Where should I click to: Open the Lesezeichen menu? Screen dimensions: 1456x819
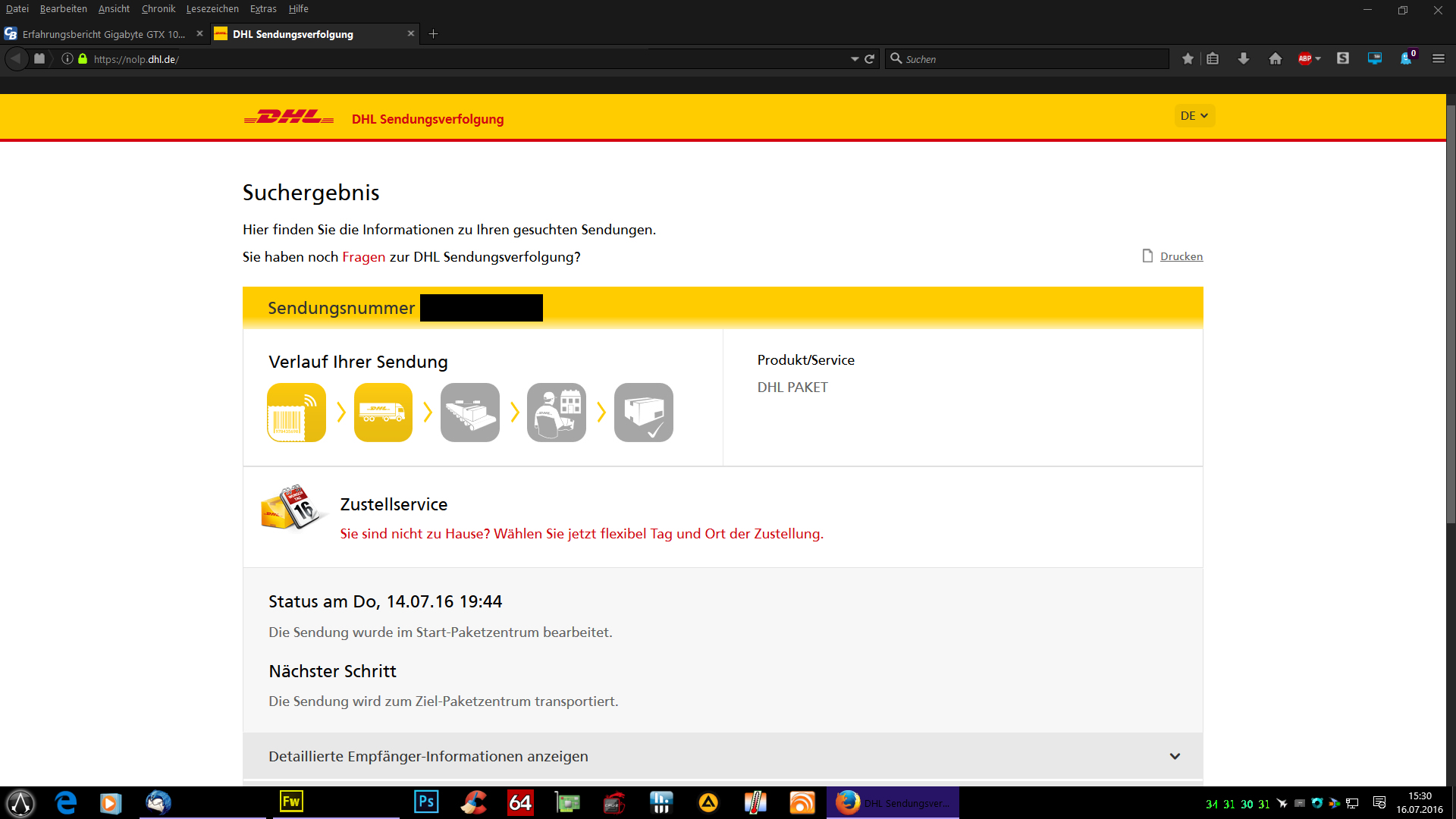click(x=212, y=9)
